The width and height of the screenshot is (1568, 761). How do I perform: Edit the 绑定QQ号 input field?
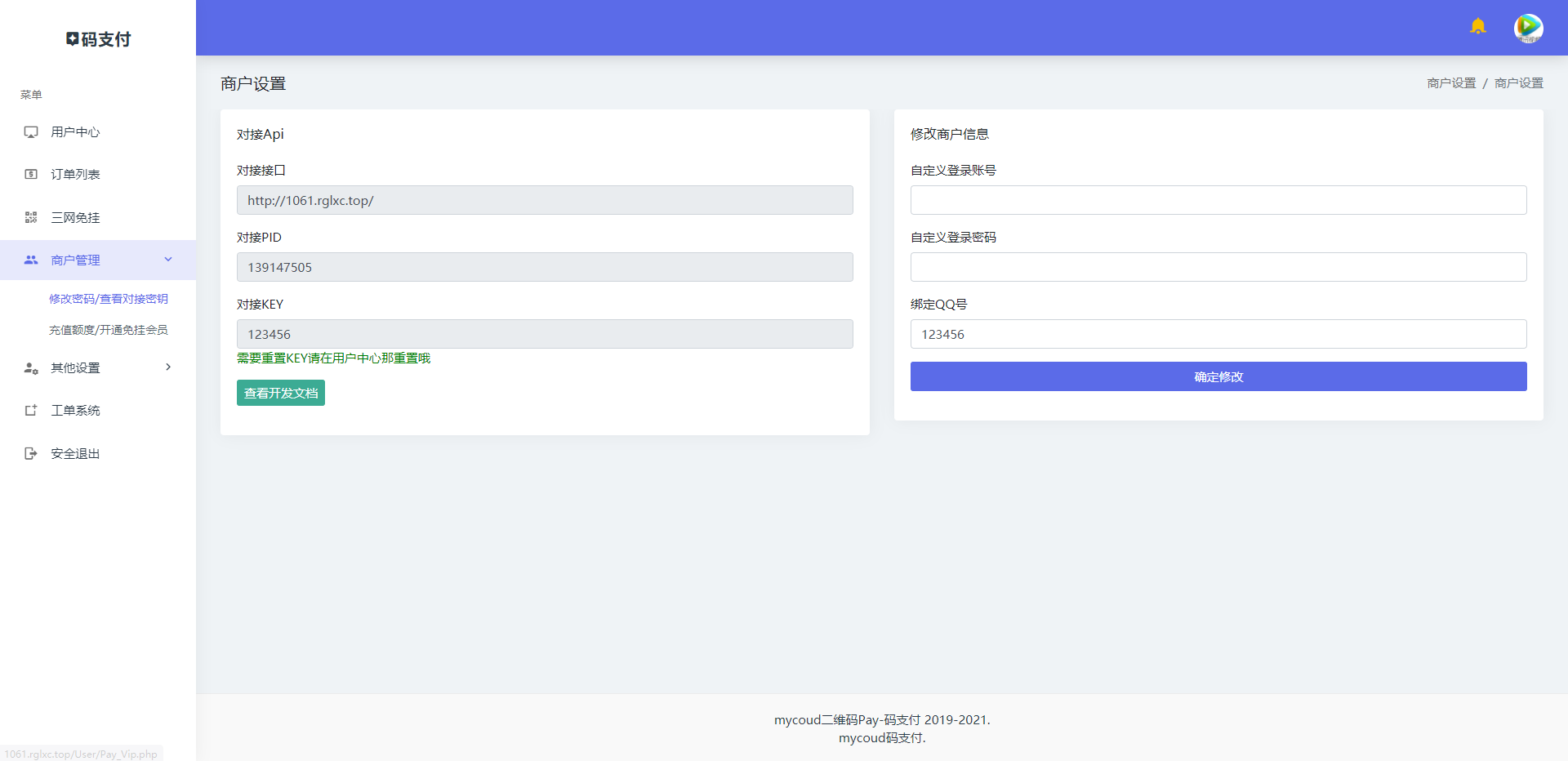pos(1218,334)
